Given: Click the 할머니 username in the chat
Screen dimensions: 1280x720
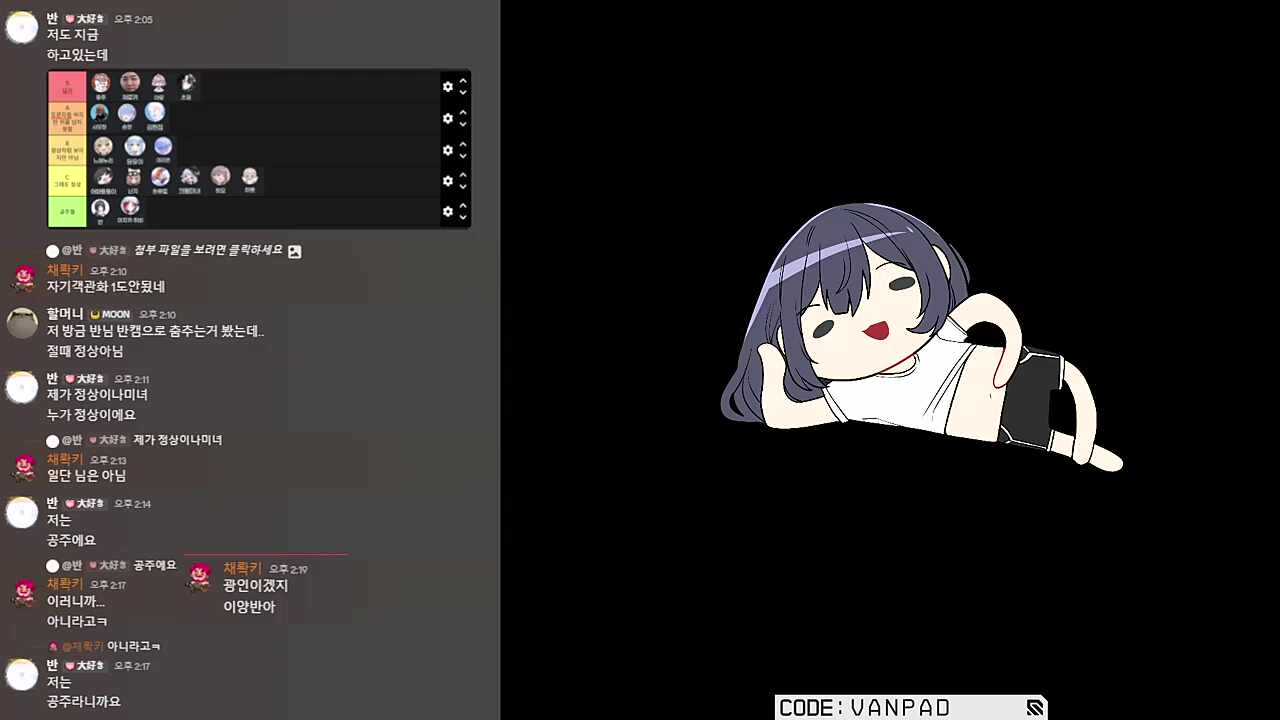Looking at the screenshot, I should coord(65,314).
